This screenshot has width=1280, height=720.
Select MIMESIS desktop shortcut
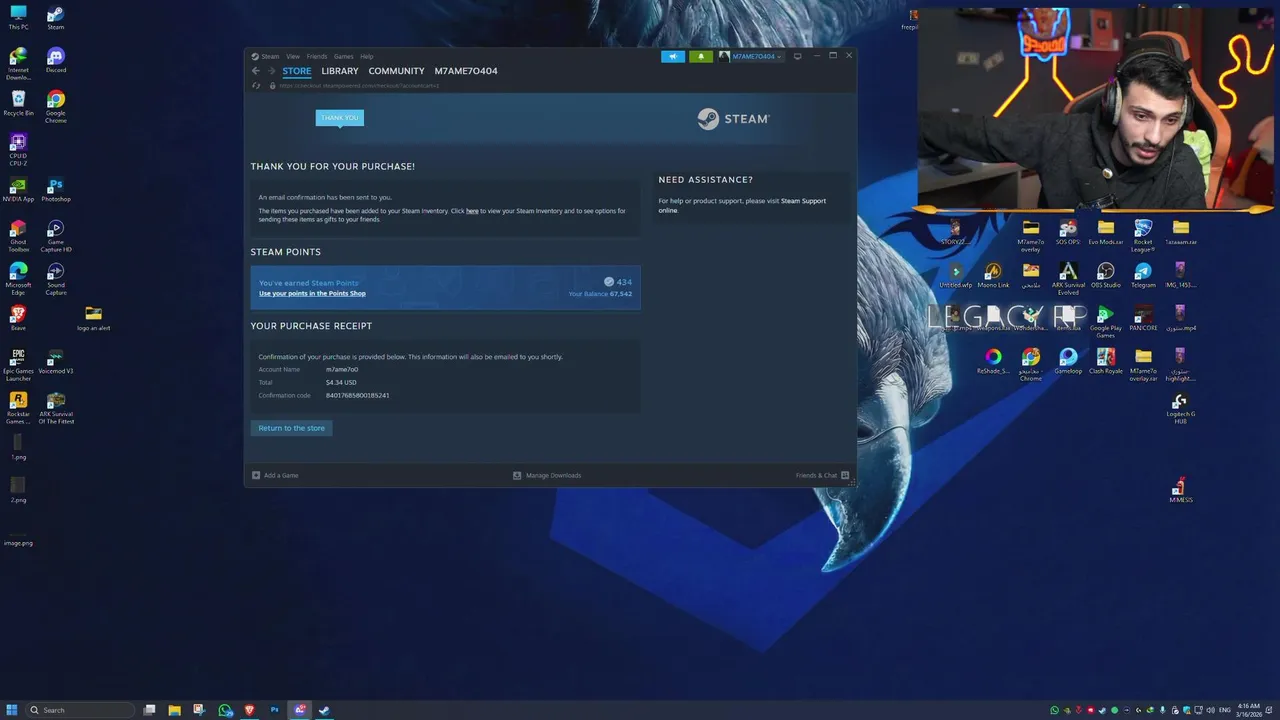[x=1181, y=490]
